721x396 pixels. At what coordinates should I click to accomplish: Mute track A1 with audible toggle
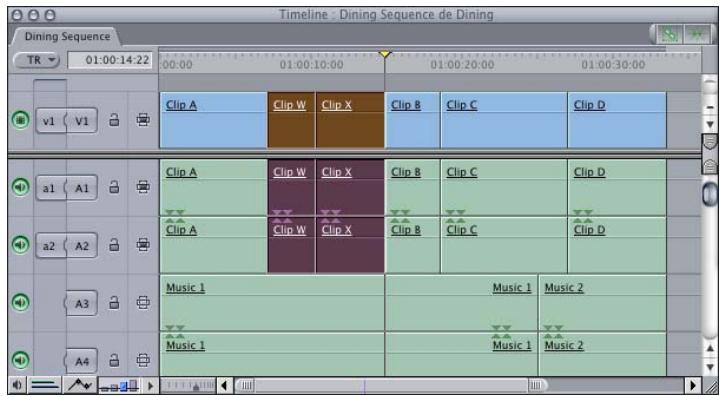[x=20, y=187]
